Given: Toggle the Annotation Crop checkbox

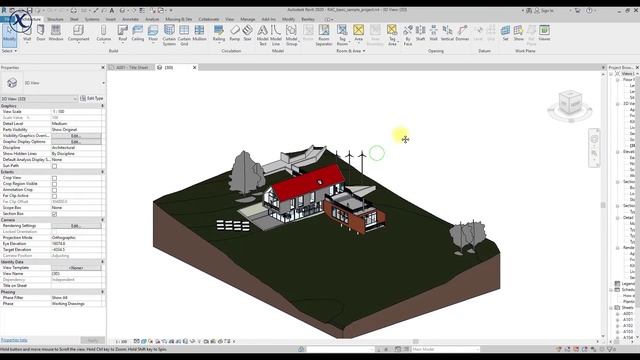Looking at the screenshot, I should coord(54,190).
